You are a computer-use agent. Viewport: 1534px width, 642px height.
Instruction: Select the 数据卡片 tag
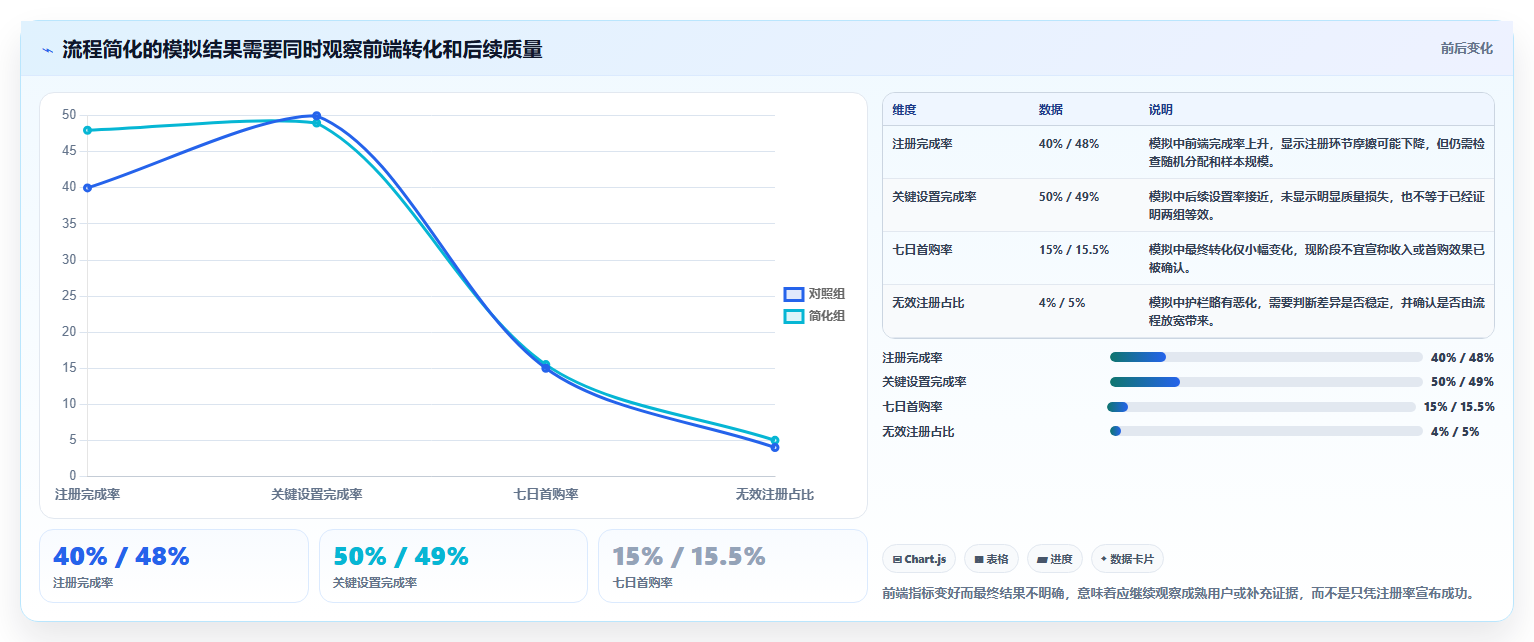(1127, 559)
